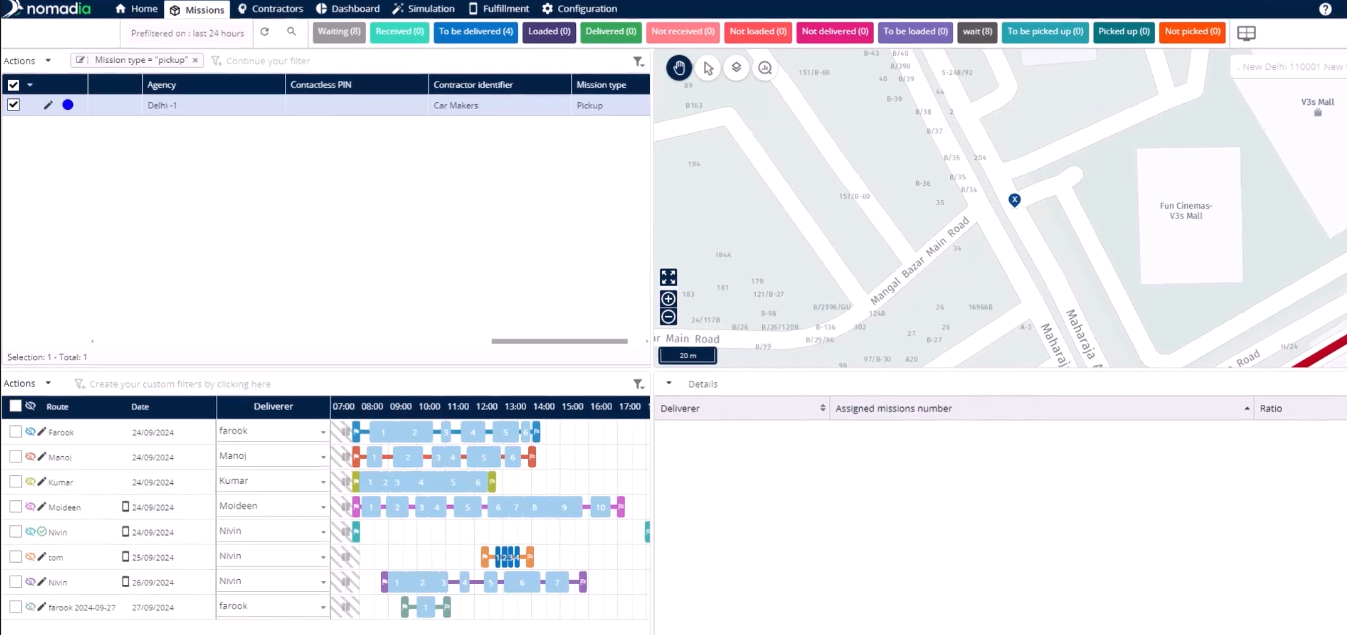The image size is (1347, 635).
Task: Toggle visibility eye for Farook route
Action: [x=30, y=432]
